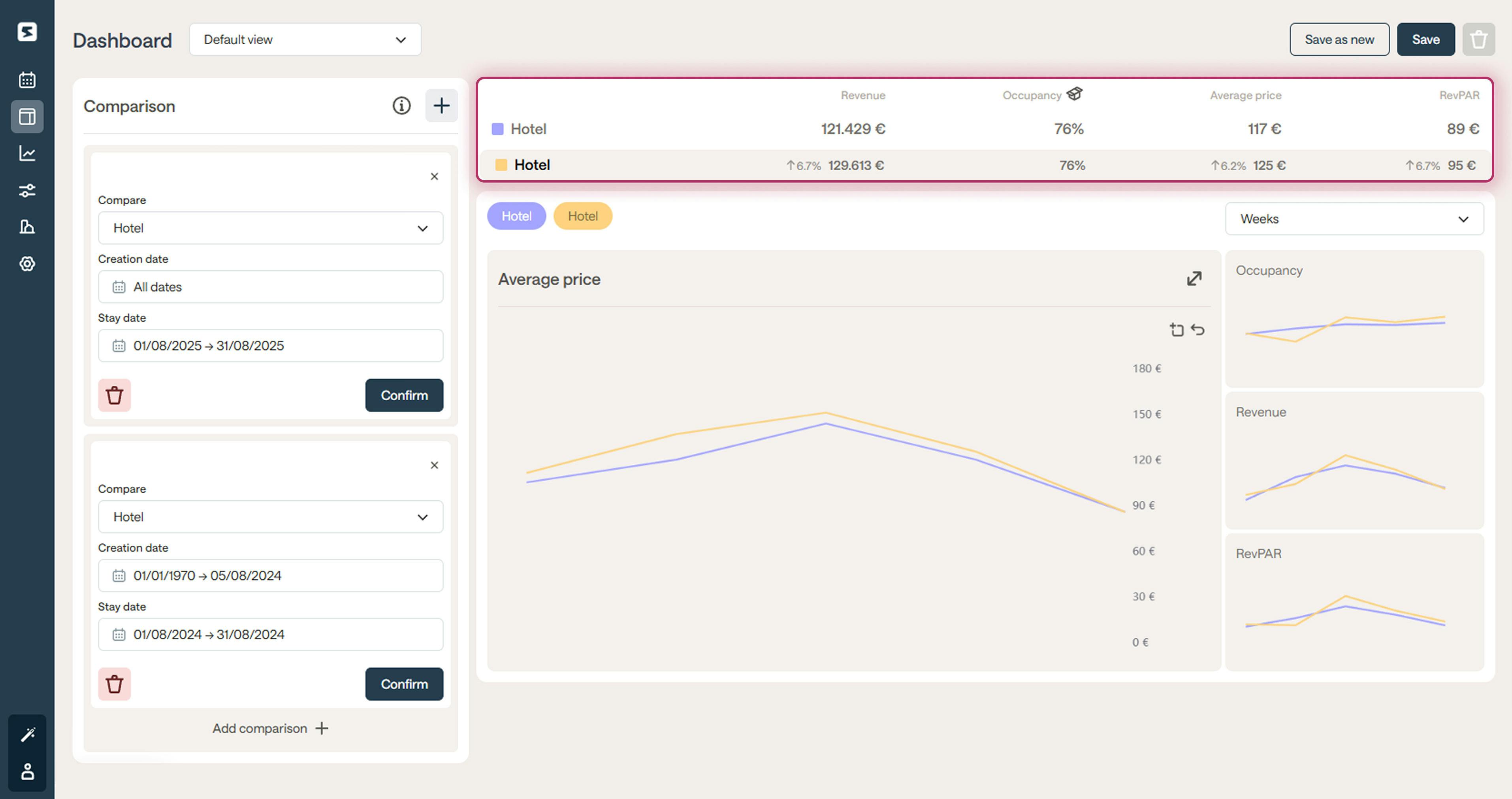This screenshot has height=799, width=1512.
Task: Click calendar icon in 01/08/2025 stay date field
Action: point(119,346)
